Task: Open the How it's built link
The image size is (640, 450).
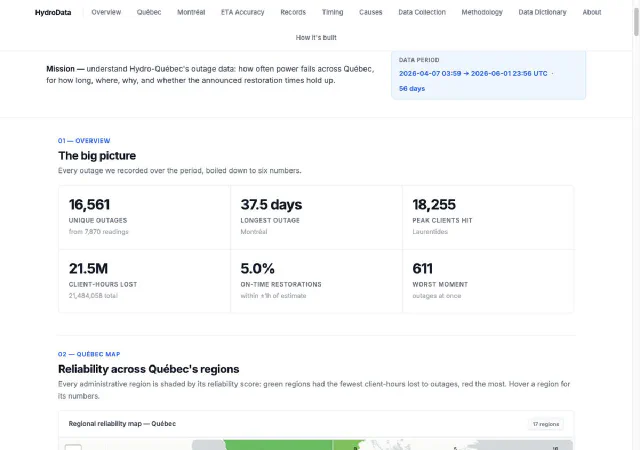Action: pyautogui.click(x=316, y=38)
